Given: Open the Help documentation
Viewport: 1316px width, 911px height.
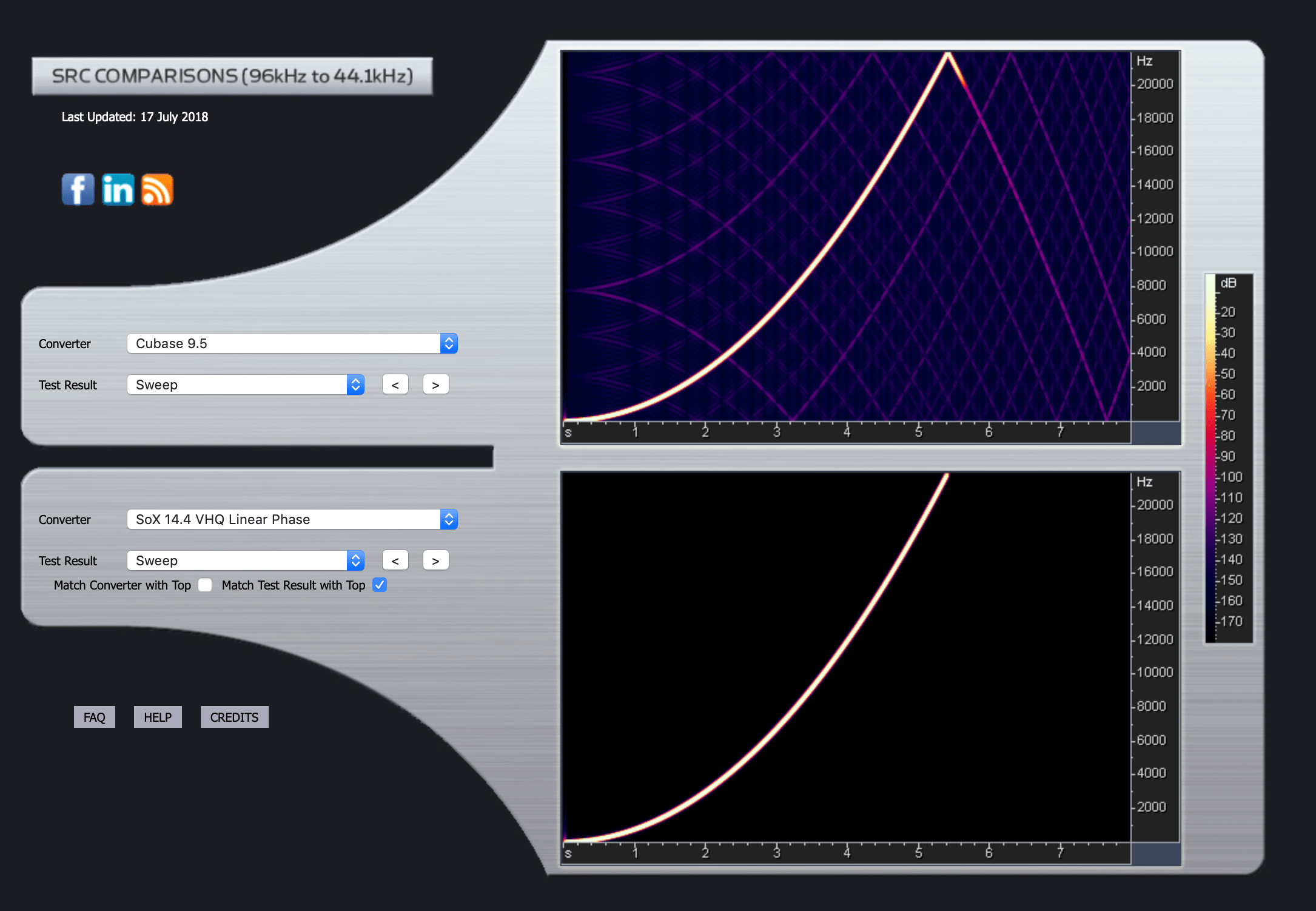Looking at the screenshot, I should [156, 717].
